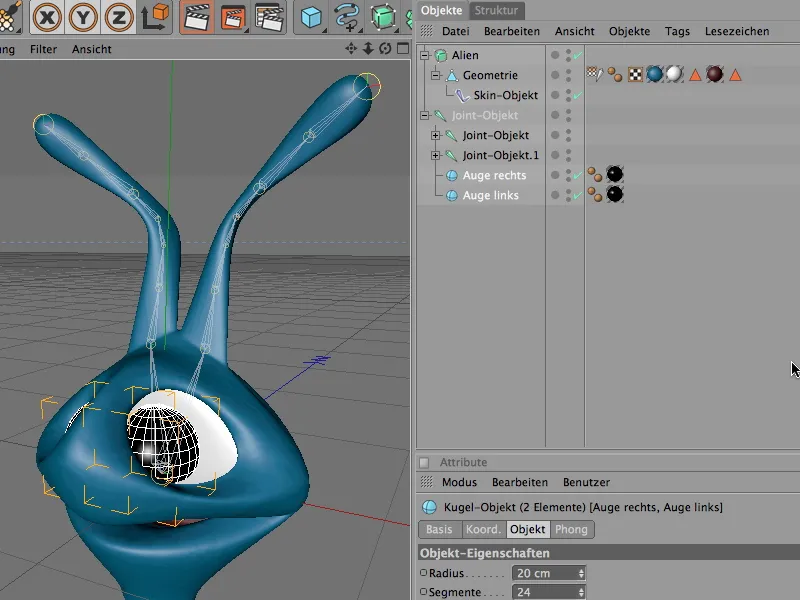
Task: Collapse the top-level Joint-Objekt
Action: click(424, 115)
